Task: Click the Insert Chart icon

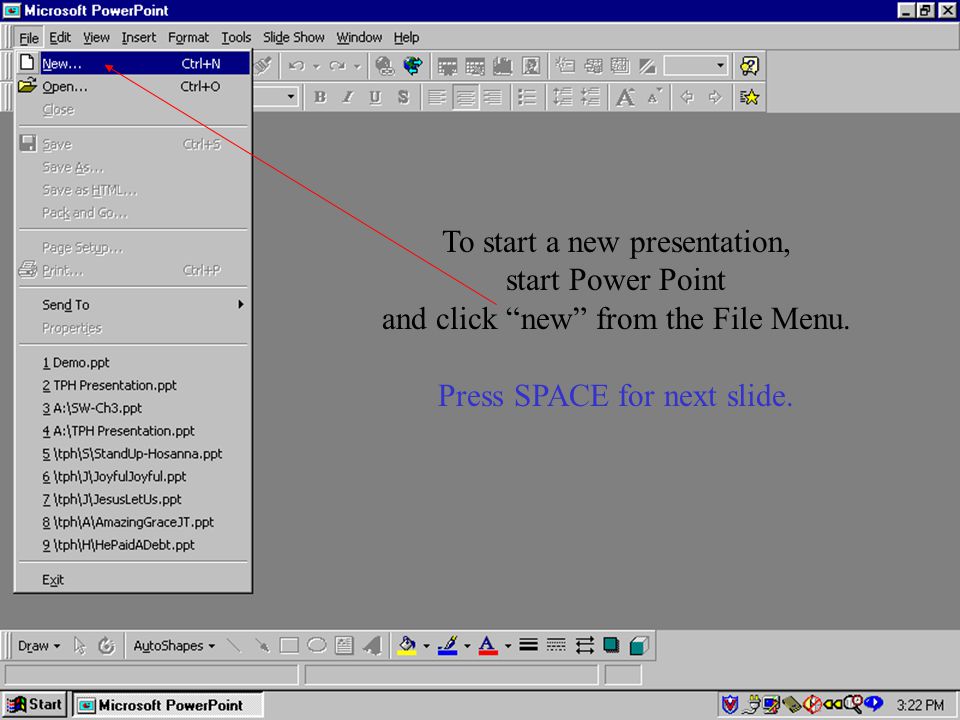Action: click(x=502, y=66)
